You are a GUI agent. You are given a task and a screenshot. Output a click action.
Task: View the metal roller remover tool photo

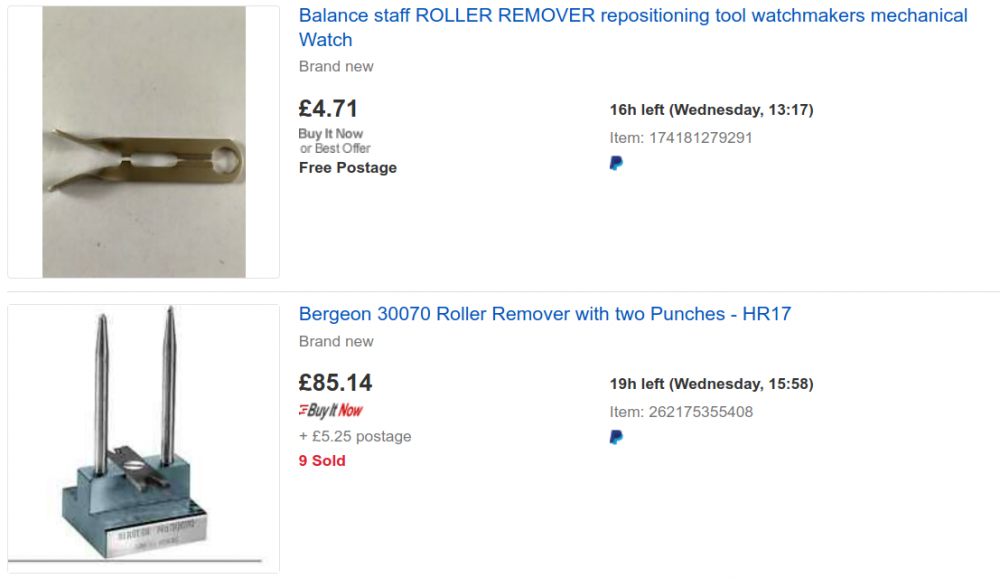[143, 142]
